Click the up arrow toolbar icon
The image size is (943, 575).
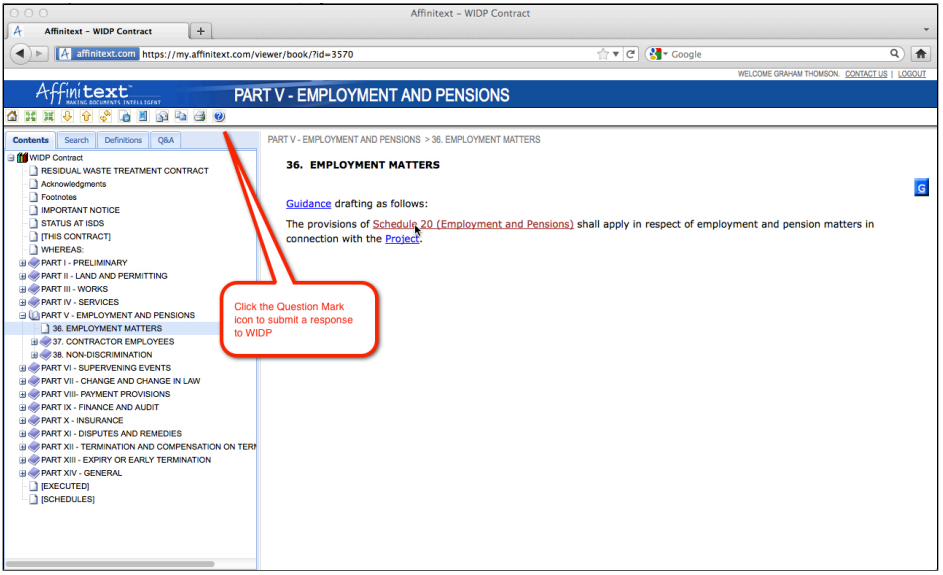(86, 116)
